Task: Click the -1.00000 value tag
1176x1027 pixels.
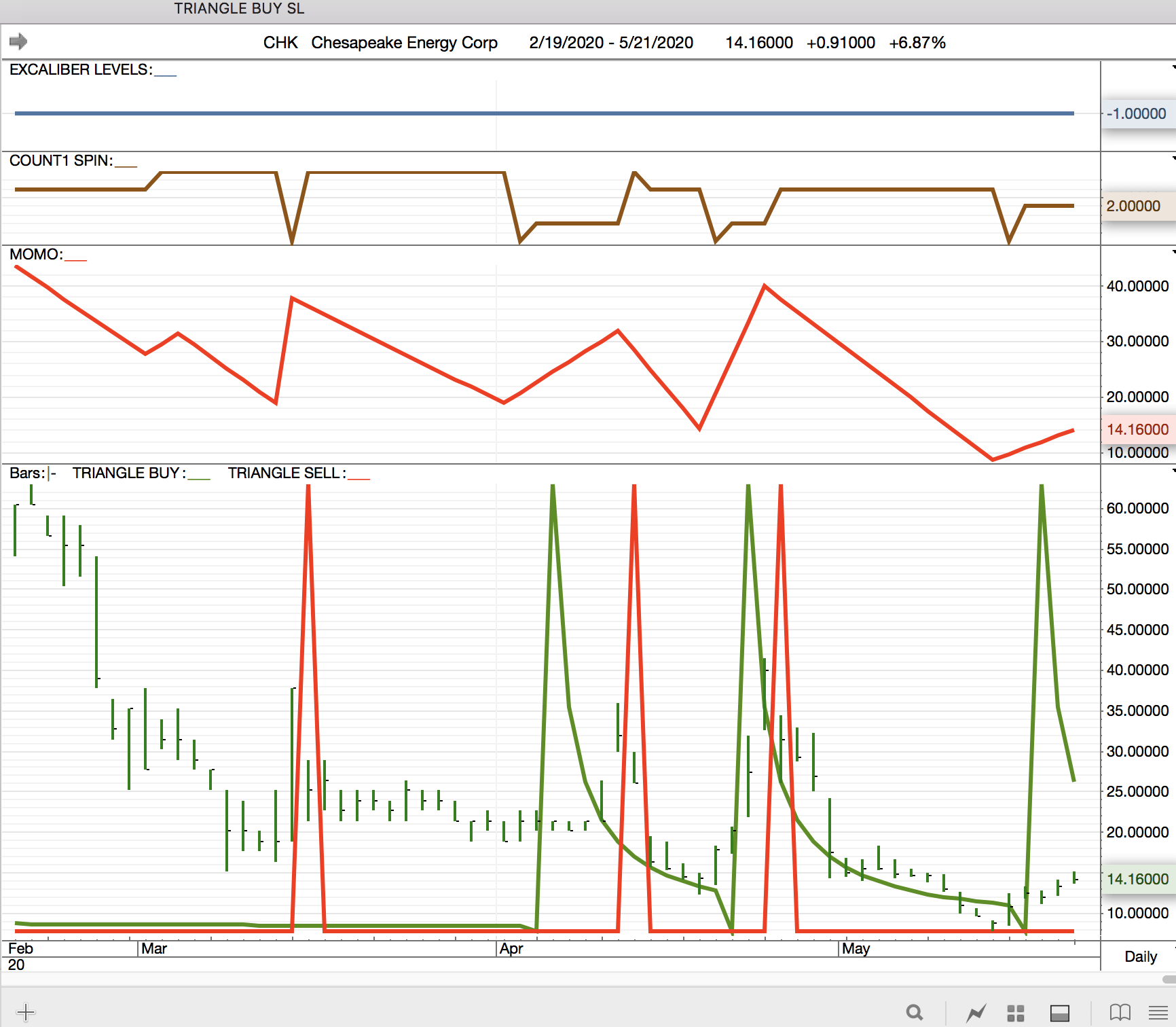Action: (x=1138, y=113)
